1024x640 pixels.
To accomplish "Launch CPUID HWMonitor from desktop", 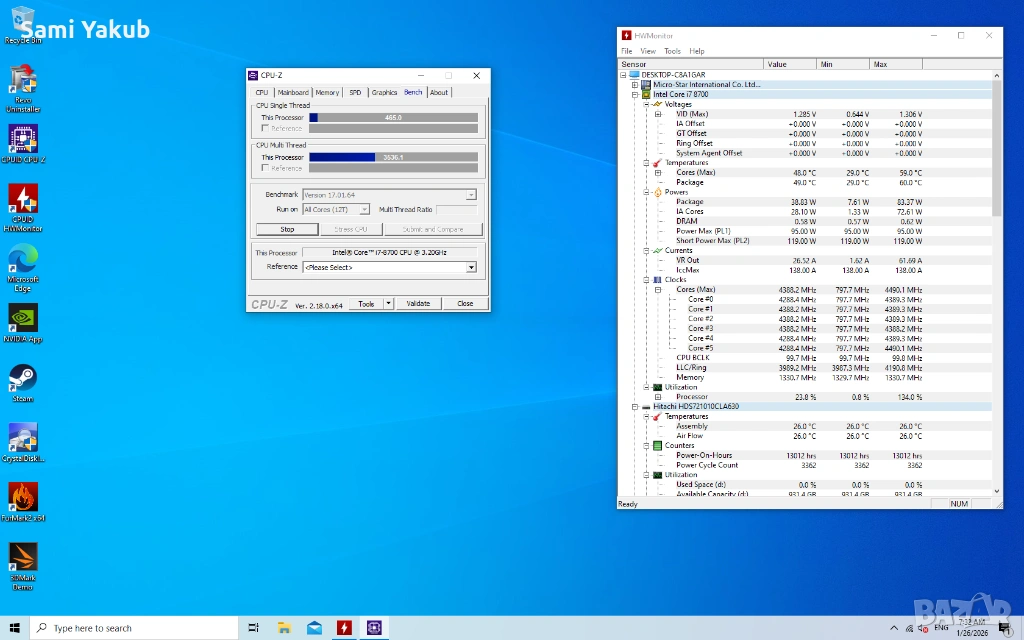I will 22,199.
